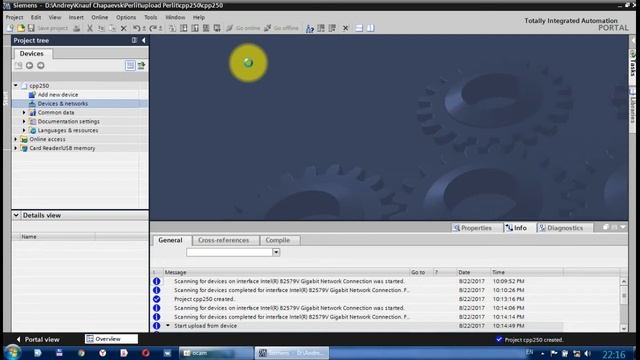Viewport: 640px width, 360px height.
Task: Select Add new device in tree
Action: tap(58, 95)
